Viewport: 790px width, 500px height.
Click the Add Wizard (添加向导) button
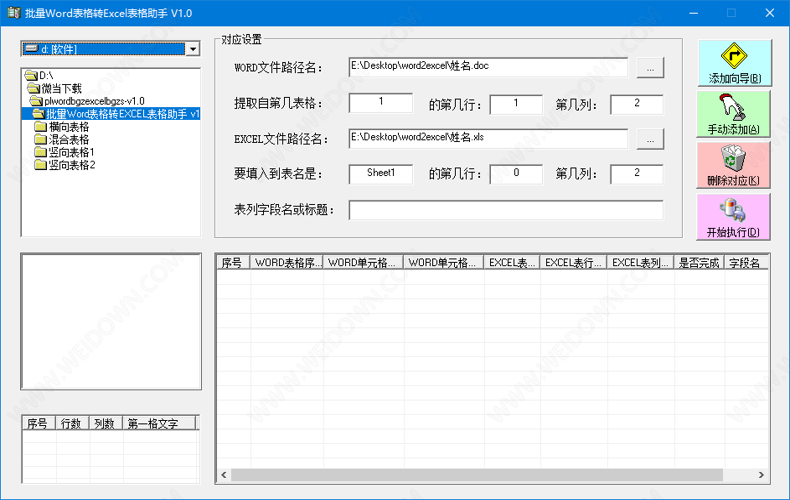[734, 62]
